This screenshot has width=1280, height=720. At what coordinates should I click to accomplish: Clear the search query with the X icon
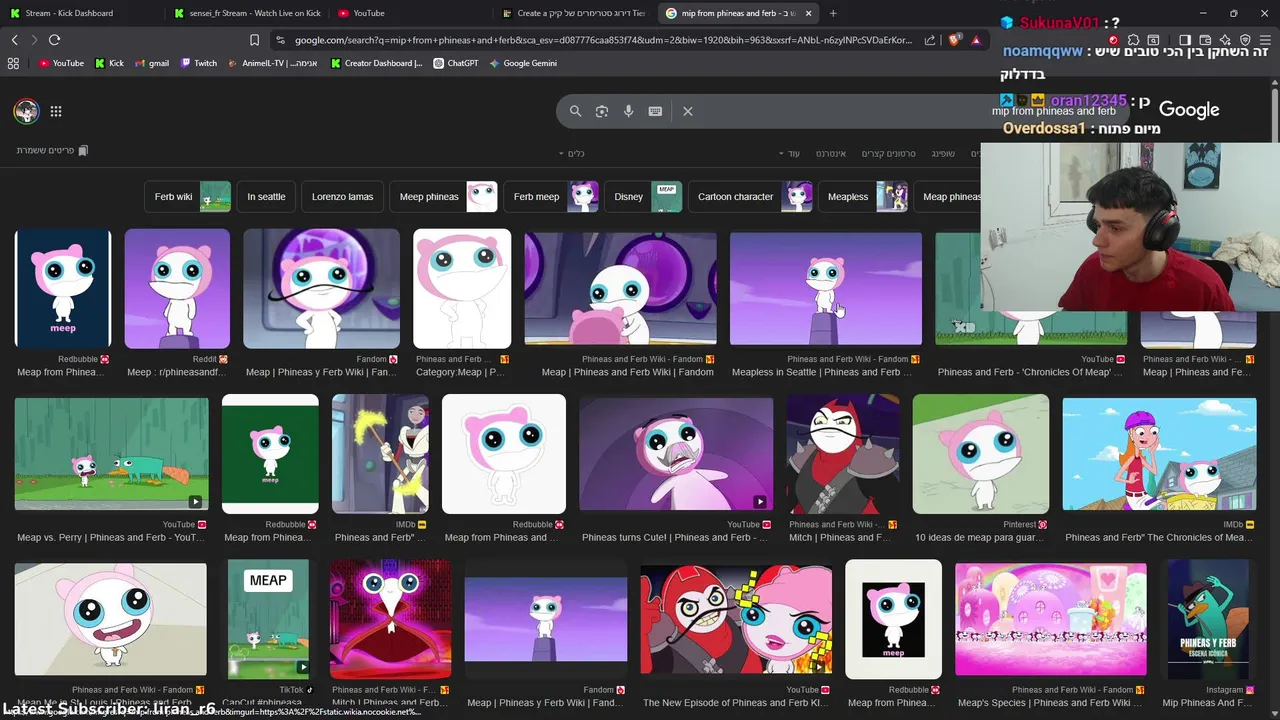click(x=688, y=111)
